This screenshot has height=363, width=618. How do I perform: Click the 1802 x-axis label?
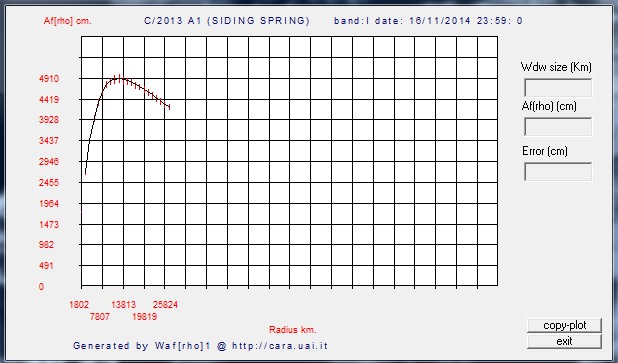pos(79,305)
